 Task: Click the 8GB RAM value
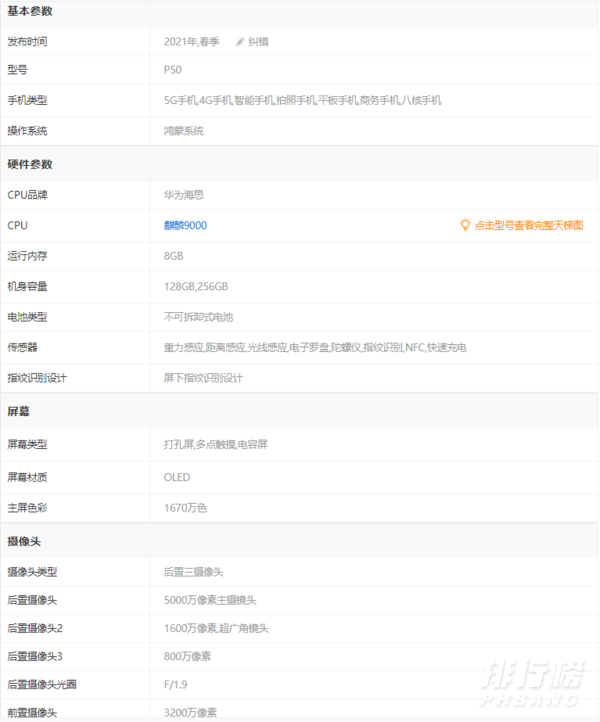(174, 256)
